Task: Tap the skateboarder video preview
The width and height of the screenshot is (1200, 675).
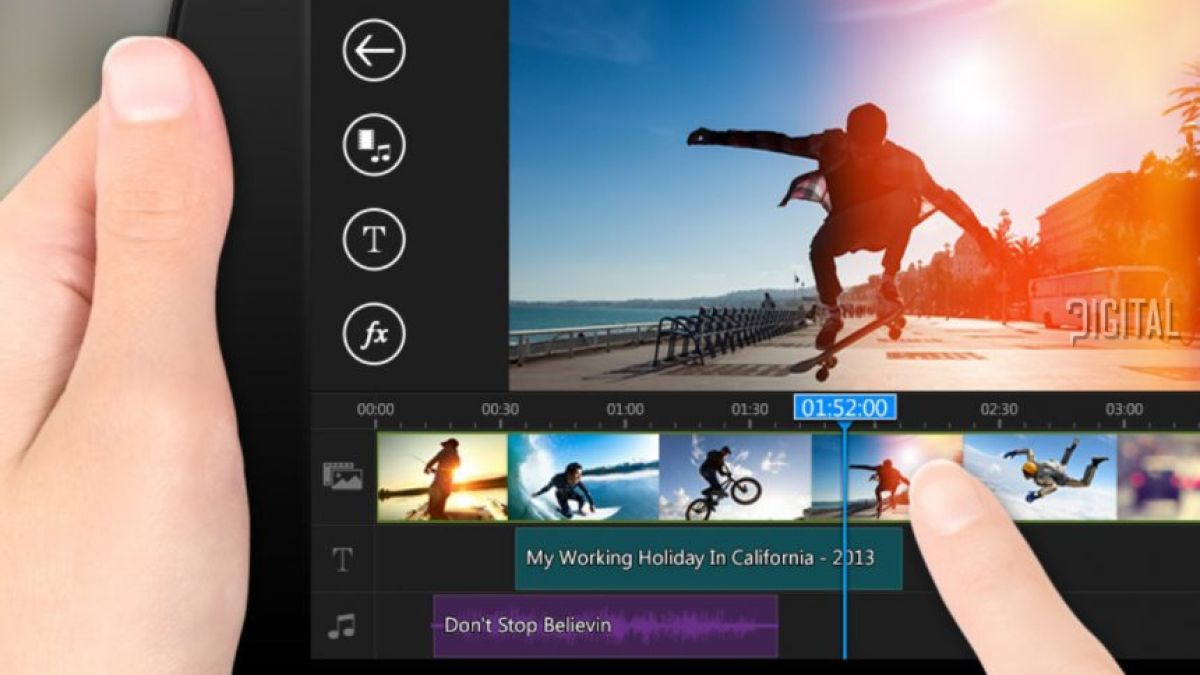Action: tap(854, 195)
